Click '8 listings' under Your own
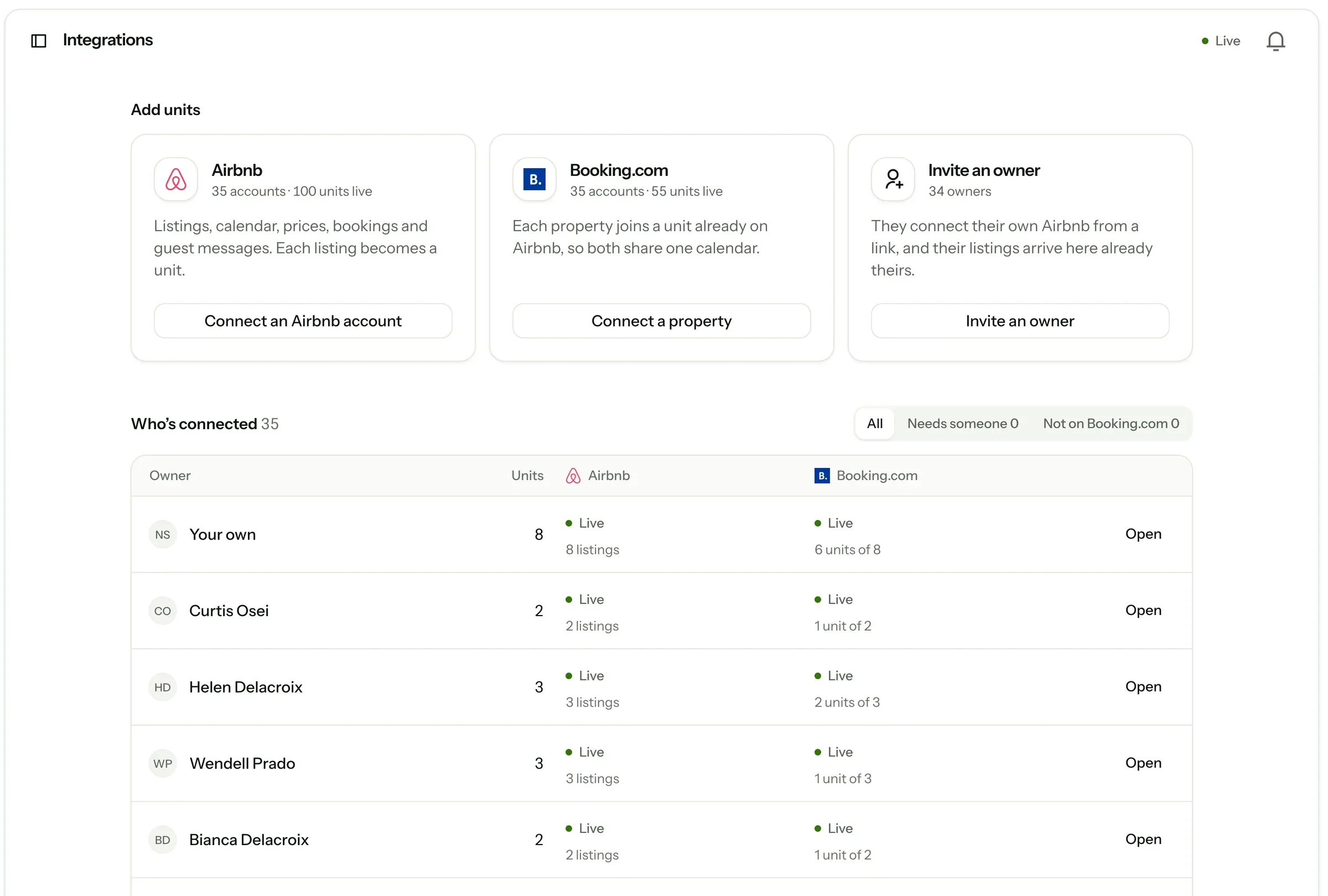Screen dimensions: 1328x896 [x=592, y=550]
